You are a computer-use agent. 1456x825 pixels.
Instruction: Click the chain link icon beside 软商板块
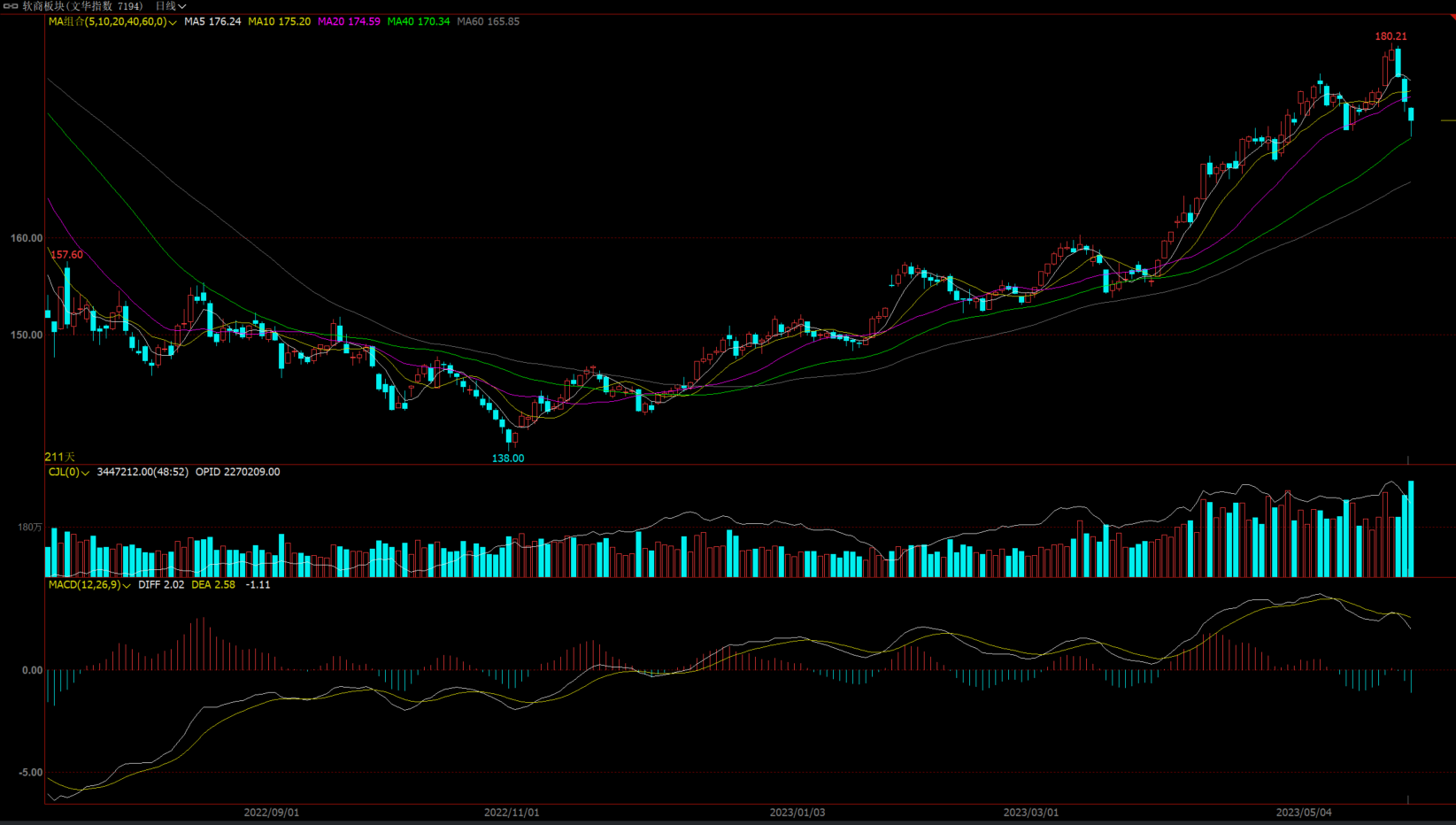click(x=11, y=6)
